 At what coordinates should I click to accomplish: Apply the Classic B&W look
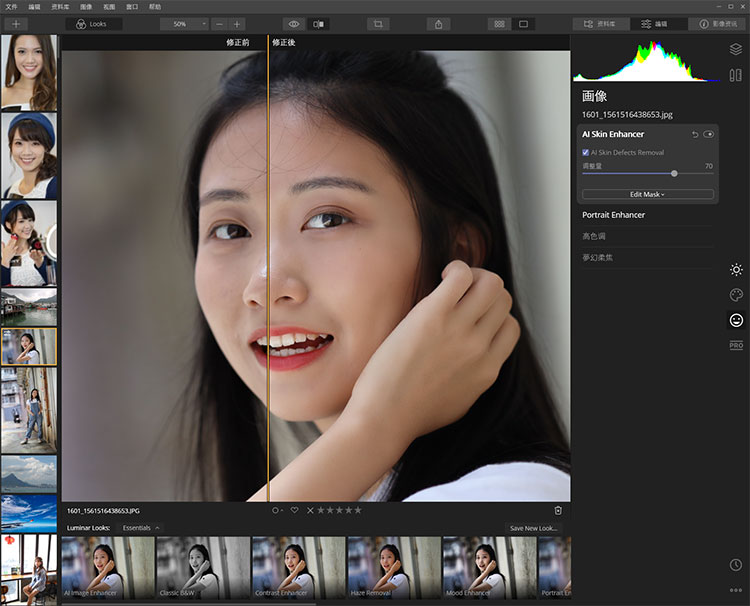(x=203, y=568)
